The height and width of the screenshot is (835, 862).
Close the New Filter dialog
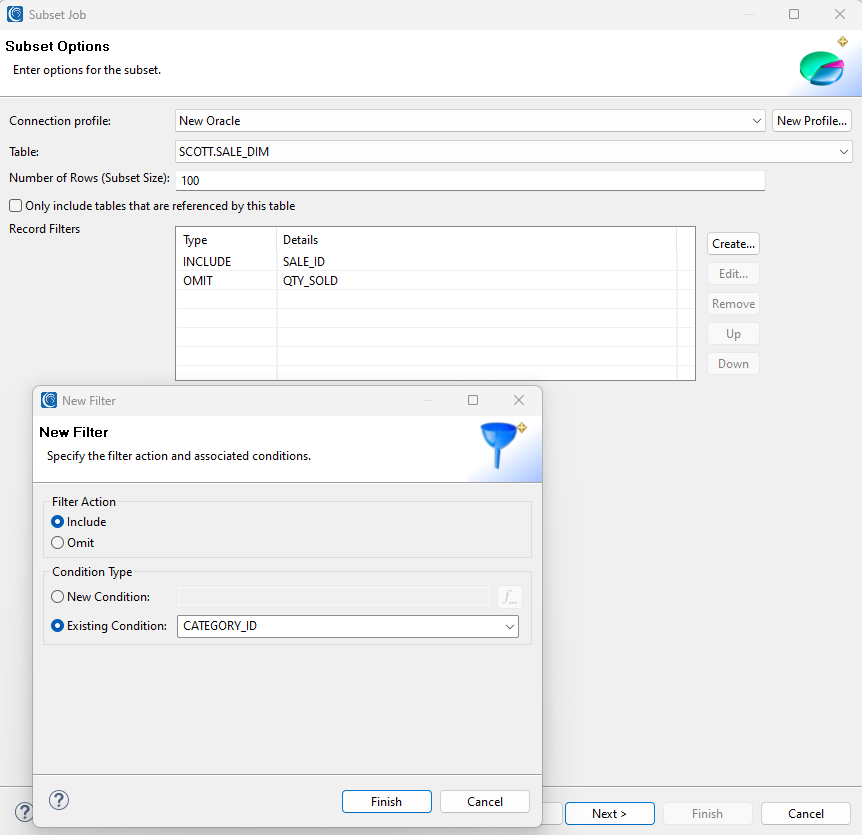point(518,400)
